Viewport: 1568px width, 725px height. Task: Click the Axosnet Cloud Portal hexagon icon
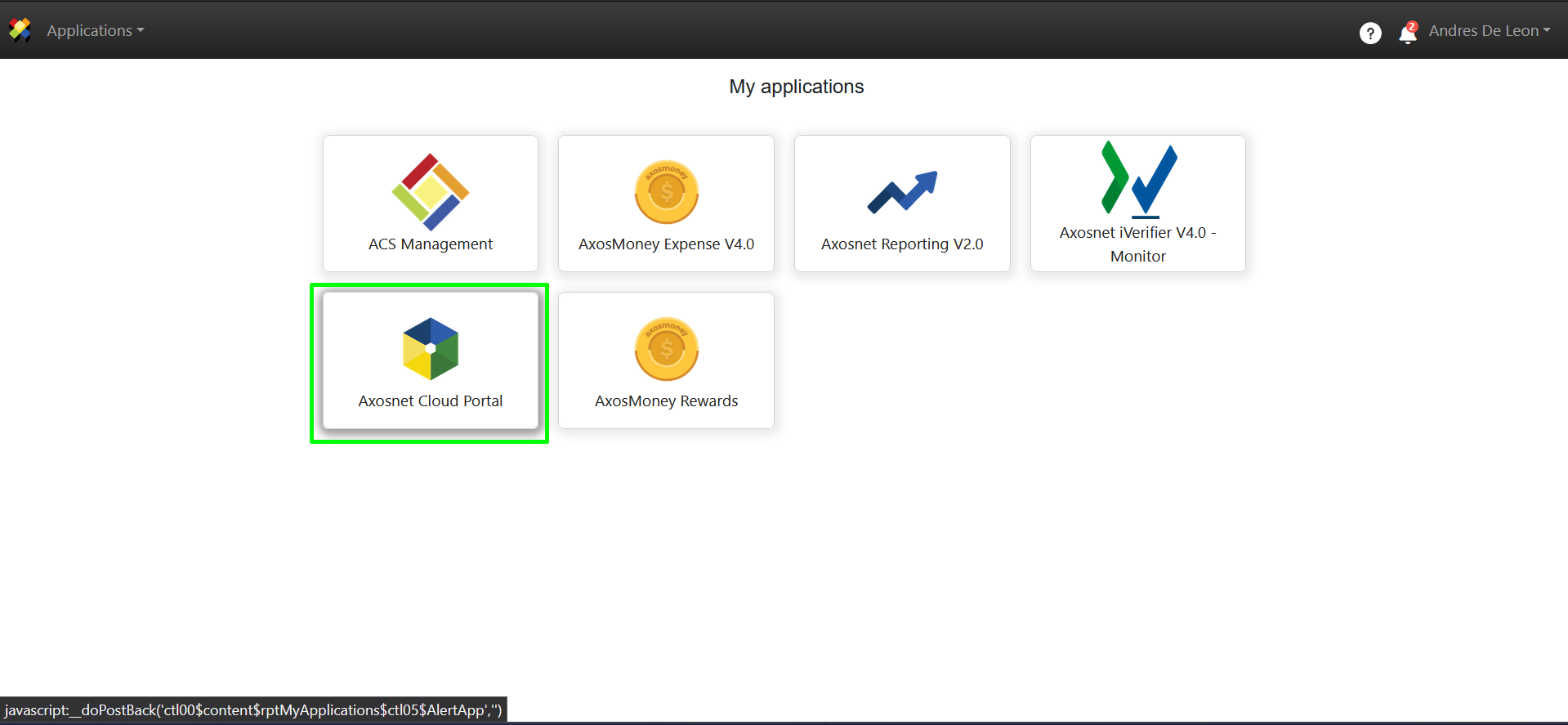[431, 349]
